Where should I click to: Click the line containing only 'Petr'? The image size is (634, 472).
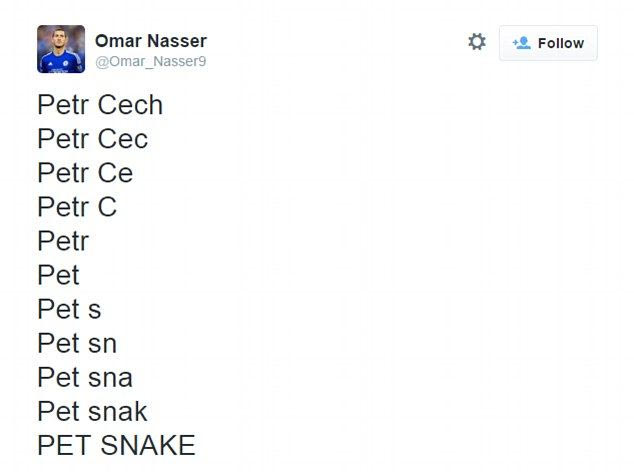(63, 241)
